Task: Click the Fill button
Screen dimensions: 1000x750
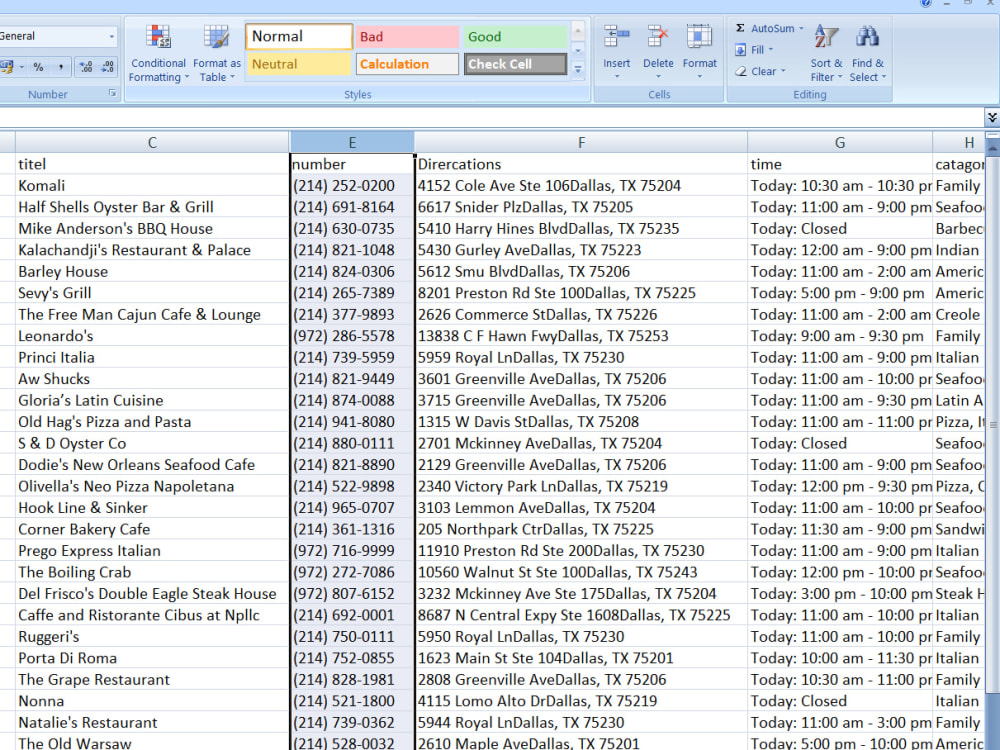Action: click(750, 50)
